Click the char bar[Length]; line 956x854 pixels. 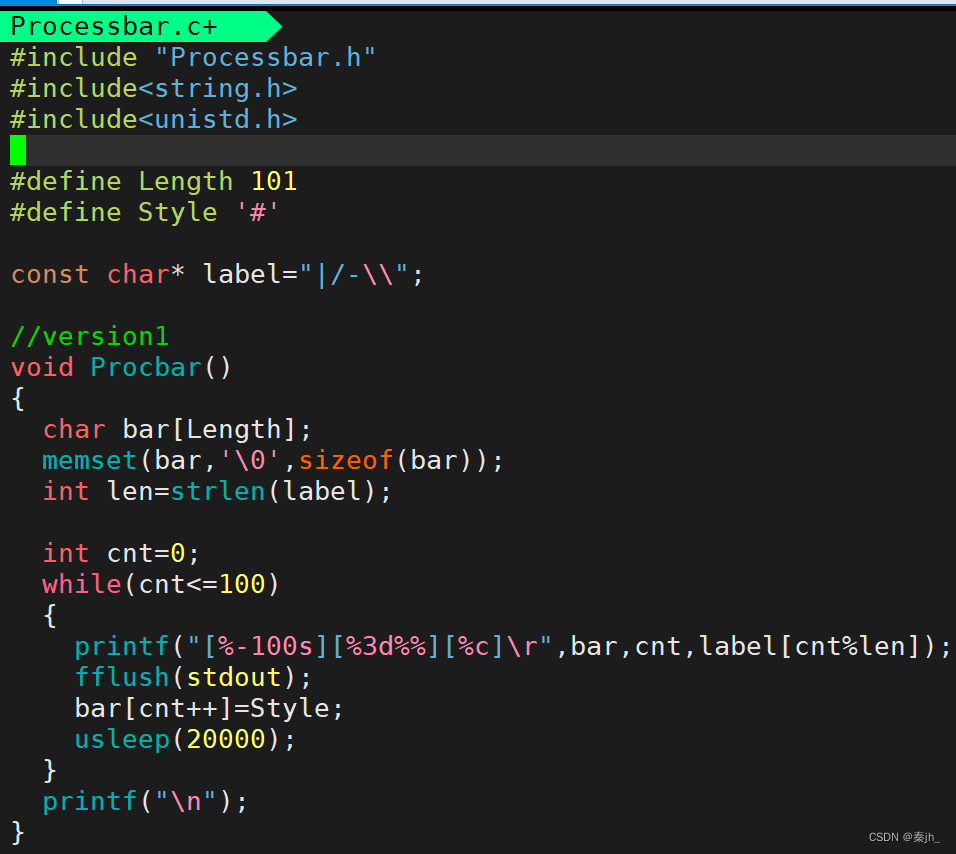click(x=177, y=430)
